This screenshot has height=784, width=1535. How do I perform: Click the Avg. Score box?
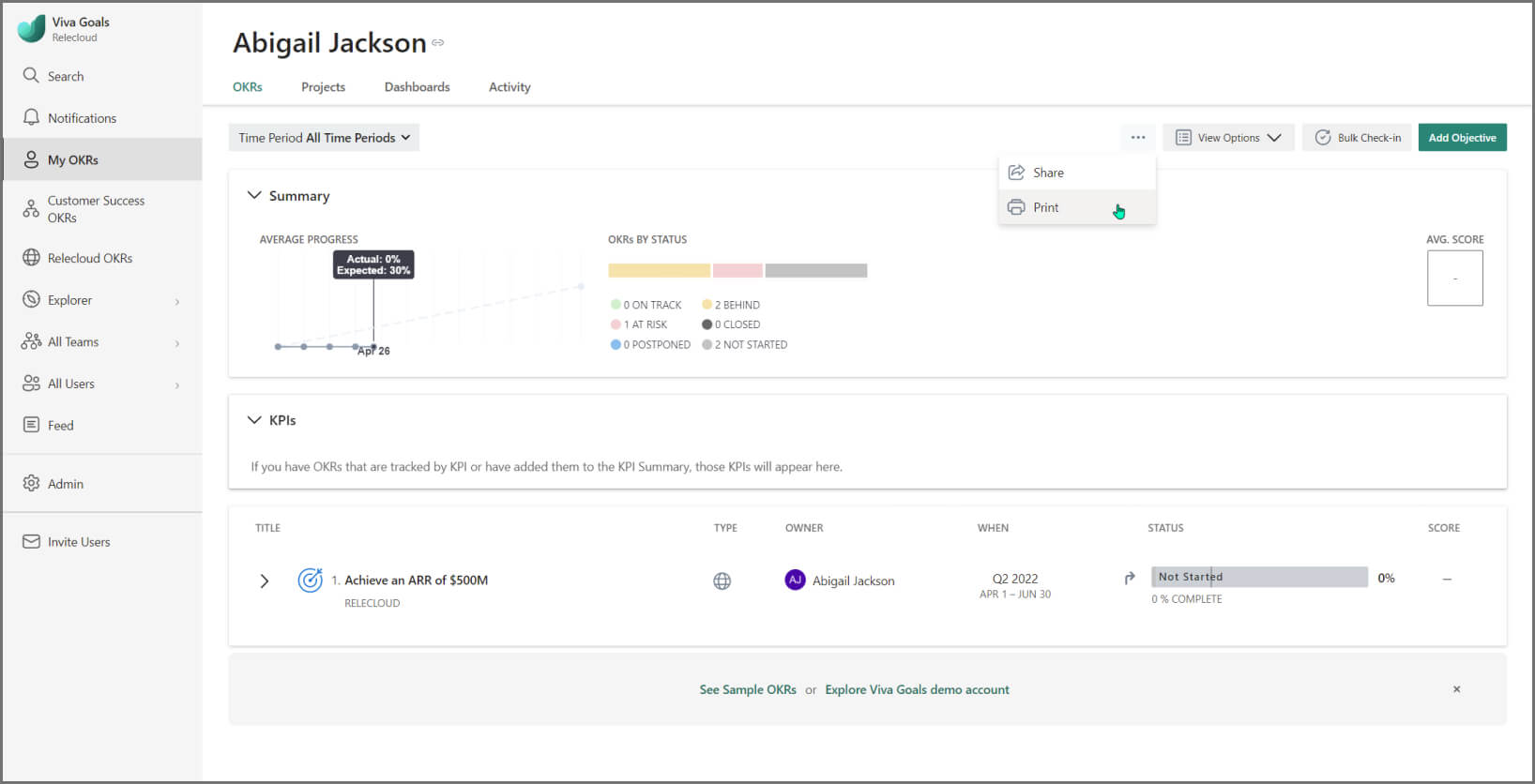(1455, 278)
